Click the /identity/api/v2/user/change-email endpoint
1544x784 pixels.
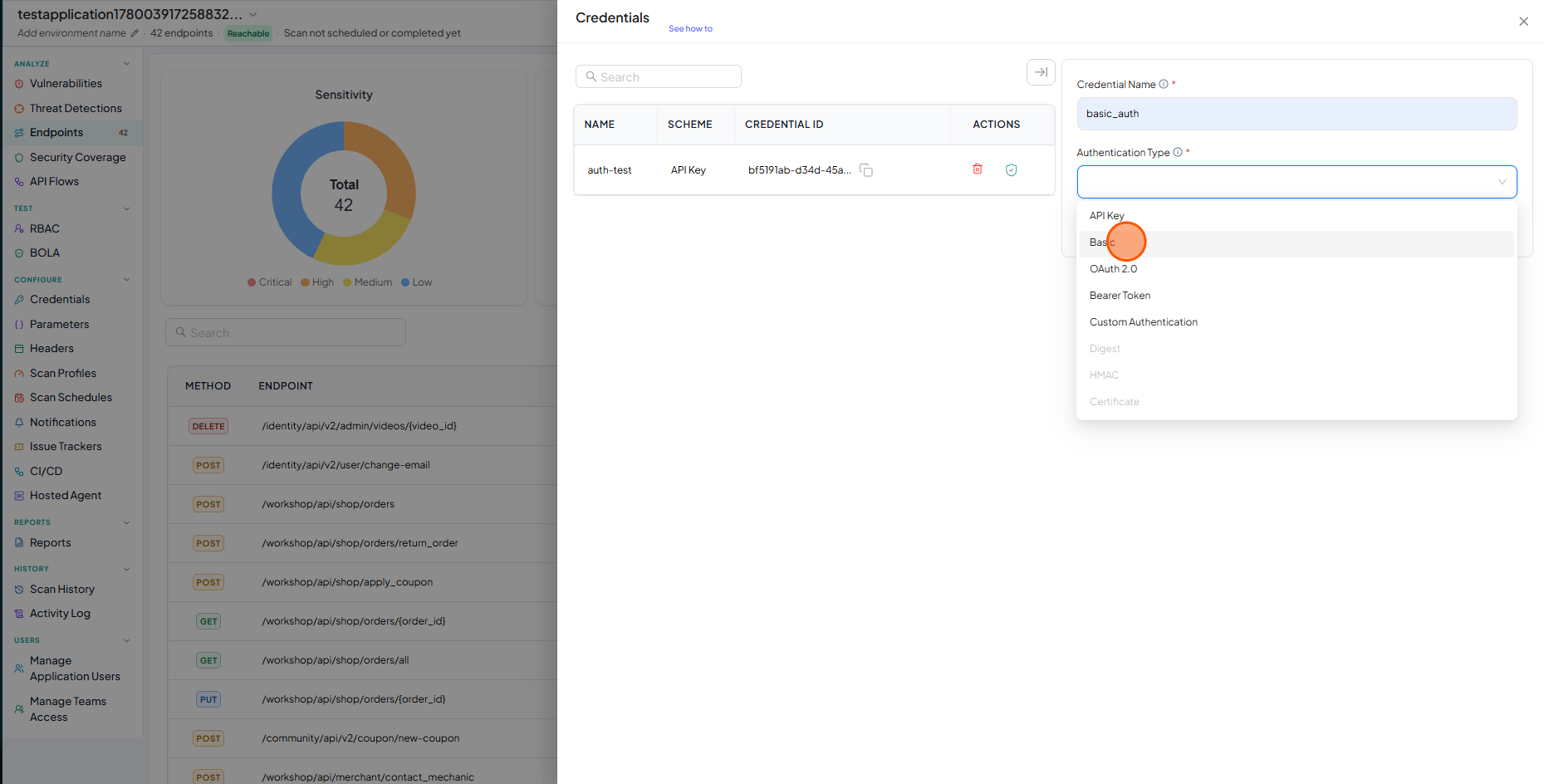[346, 465]
